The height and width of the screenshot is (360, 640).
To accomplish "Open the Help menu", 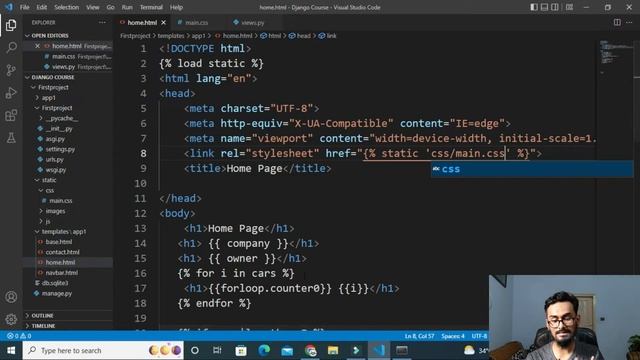I will (176, 7).
